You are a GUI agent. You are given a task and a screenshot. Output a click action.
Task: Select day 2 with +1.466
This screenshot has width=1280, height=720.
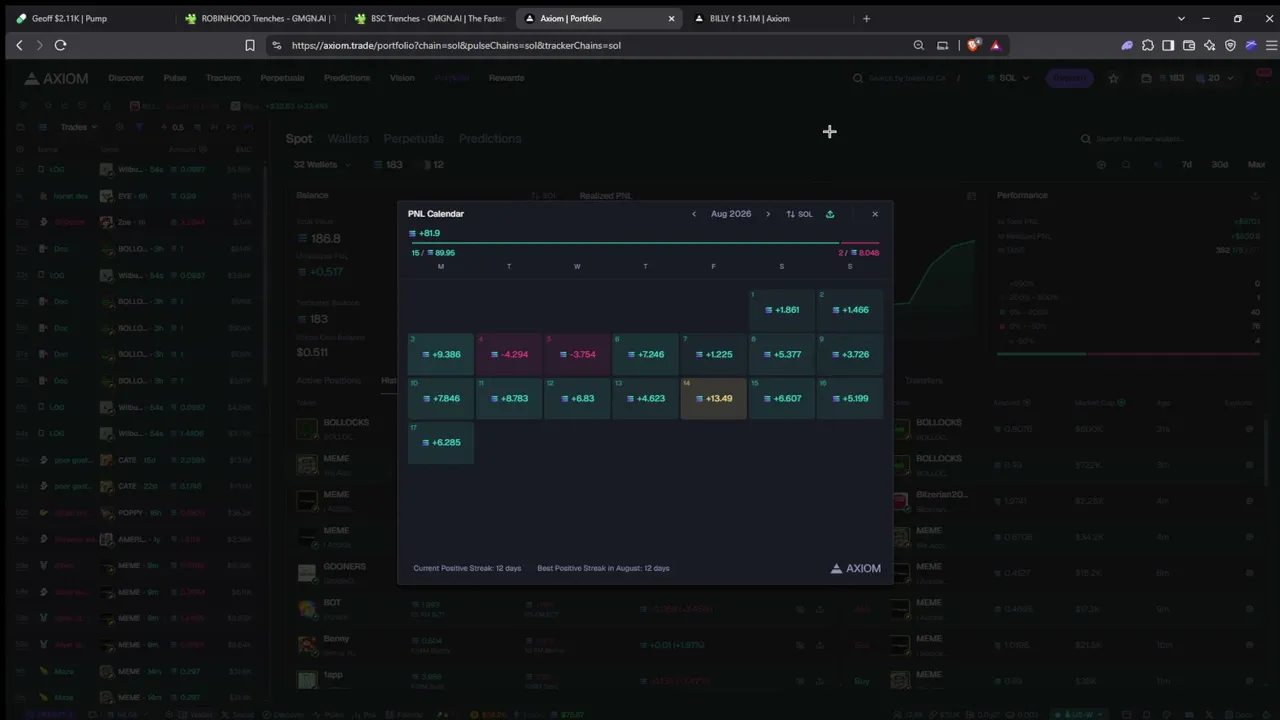click(x=850, y=310)
